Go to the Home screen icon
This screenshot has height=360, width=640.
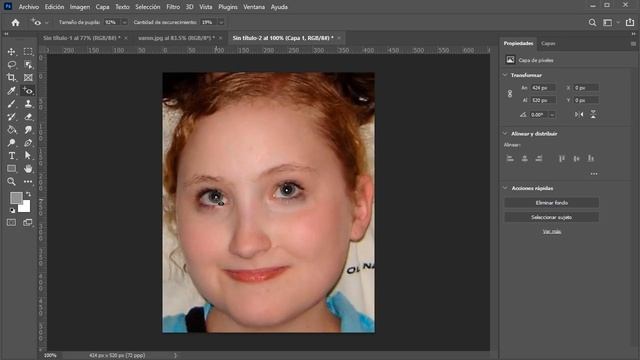(x=16, y=22)
